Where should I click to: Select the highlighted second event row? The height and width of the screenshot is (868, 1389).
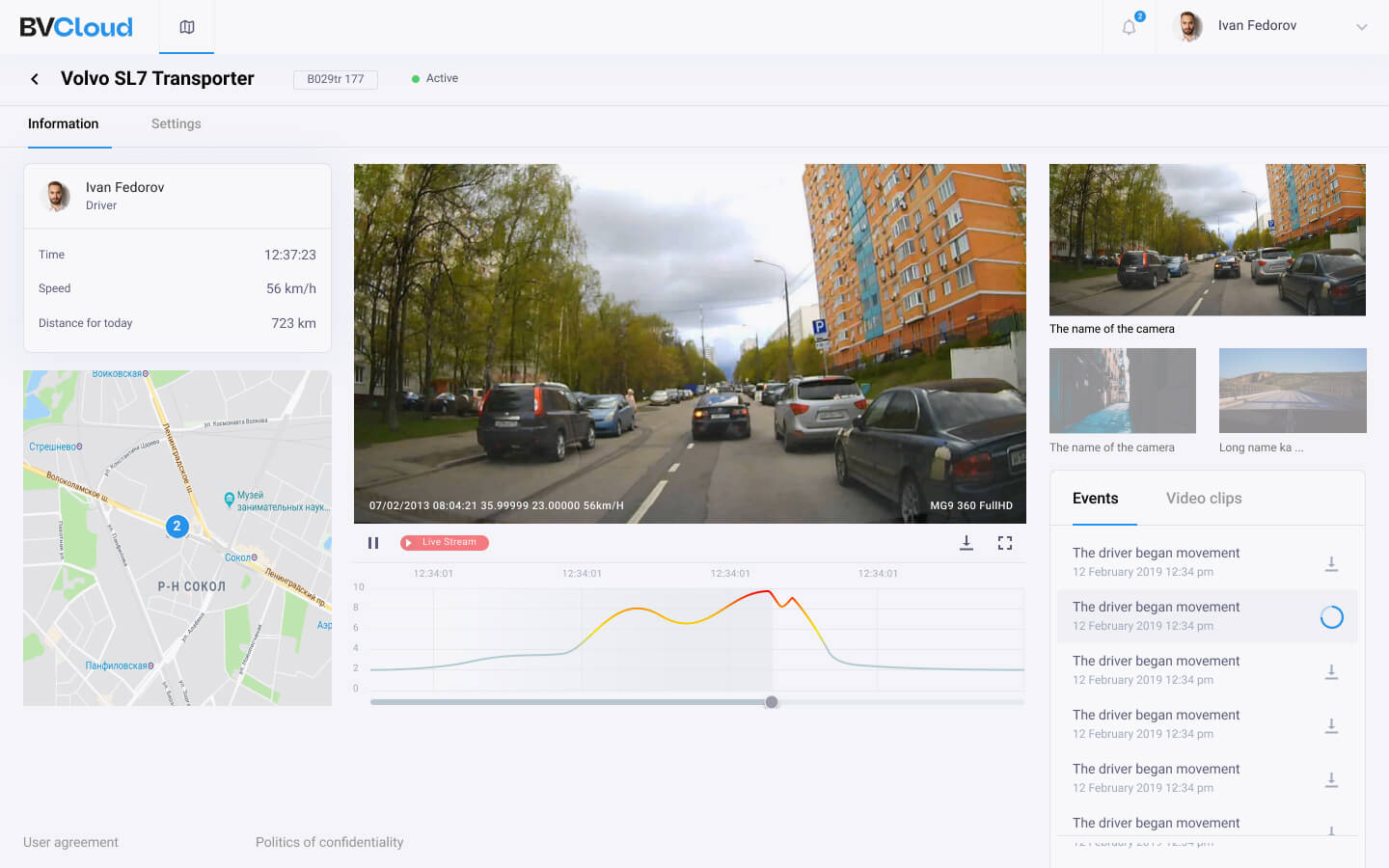point(1208,616)
